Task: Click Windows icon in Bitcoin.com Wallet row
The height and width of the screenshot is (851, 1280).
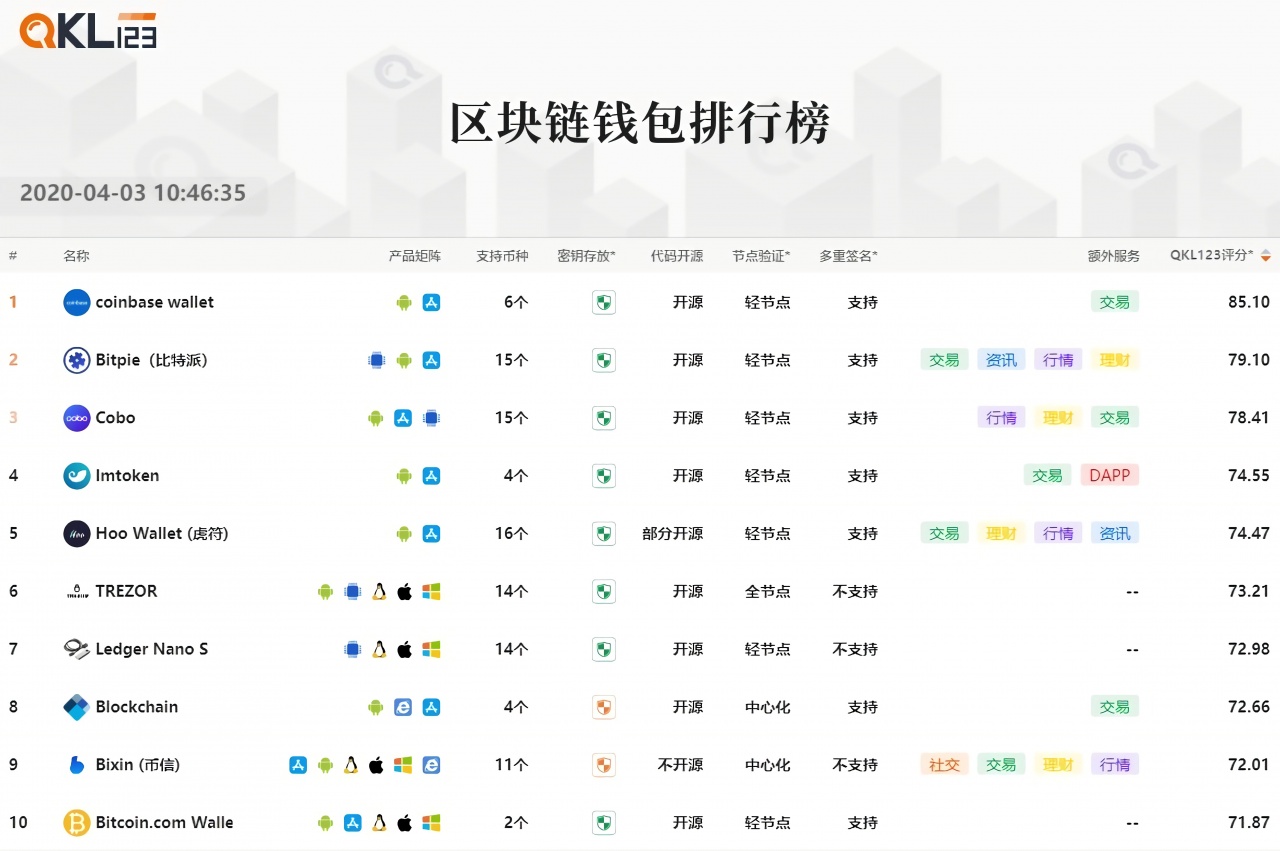Action: click(431, 823)
